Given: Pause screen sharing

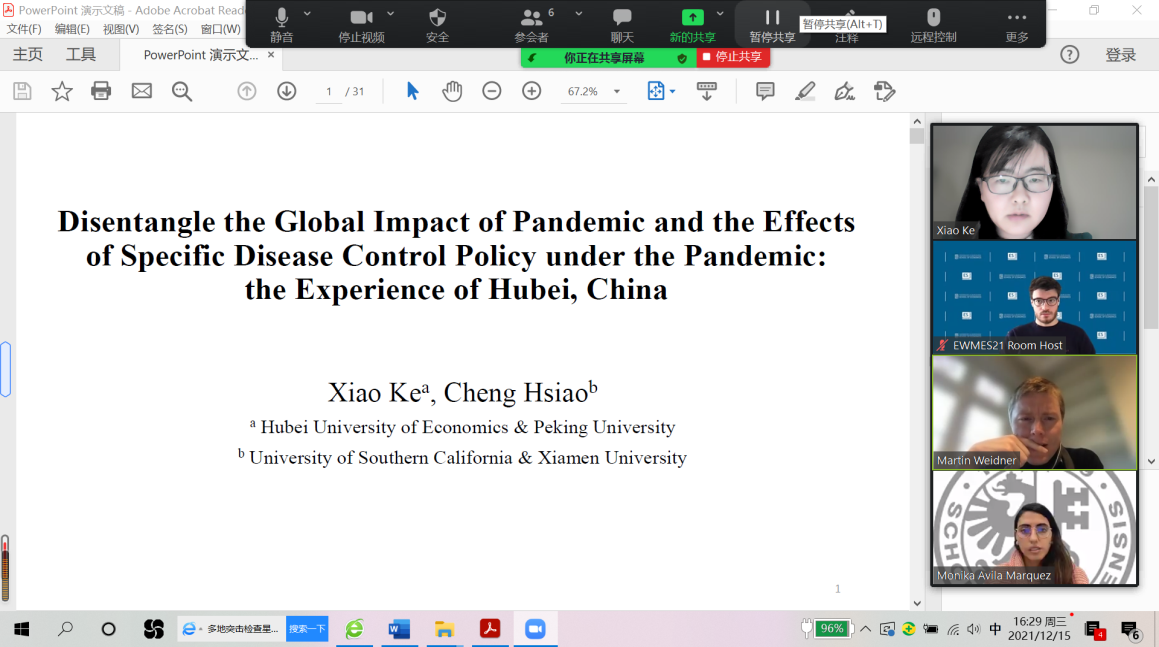Looking at the screenshot, I should [x=772, y=25].
